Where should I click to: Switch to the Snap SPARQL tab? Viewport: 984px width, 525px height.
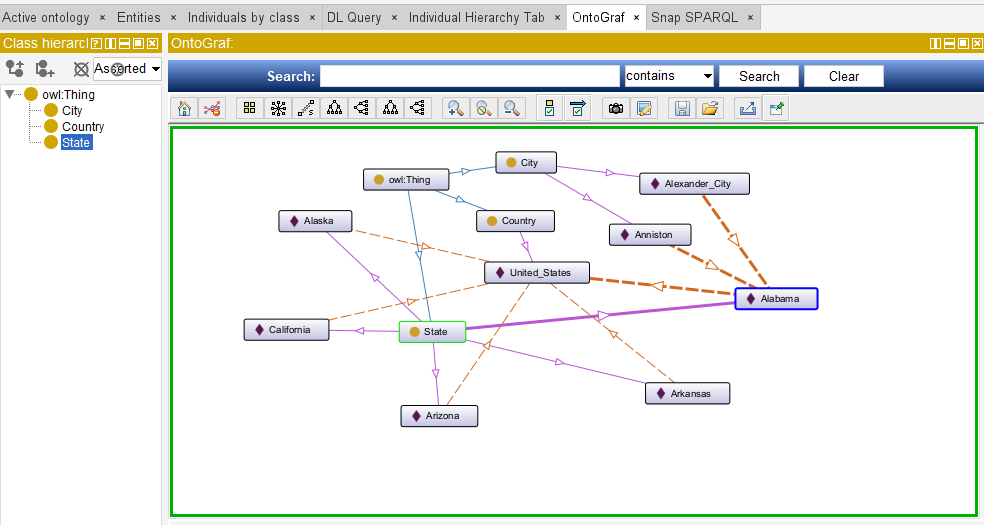pos(695,18)
